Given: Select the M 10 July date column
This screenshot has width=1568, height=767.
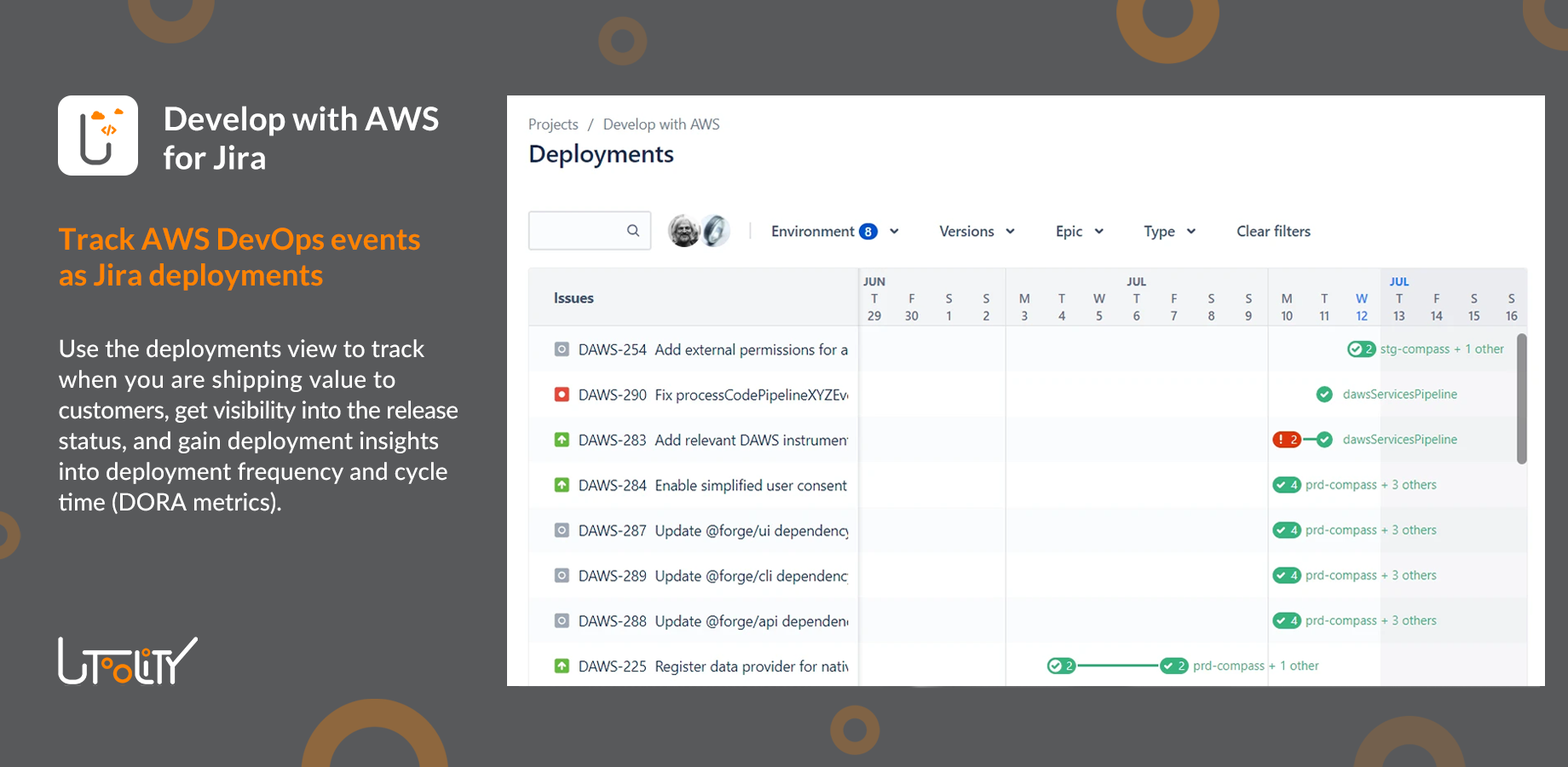Looking at the screenshot, I should [1287, 307].
